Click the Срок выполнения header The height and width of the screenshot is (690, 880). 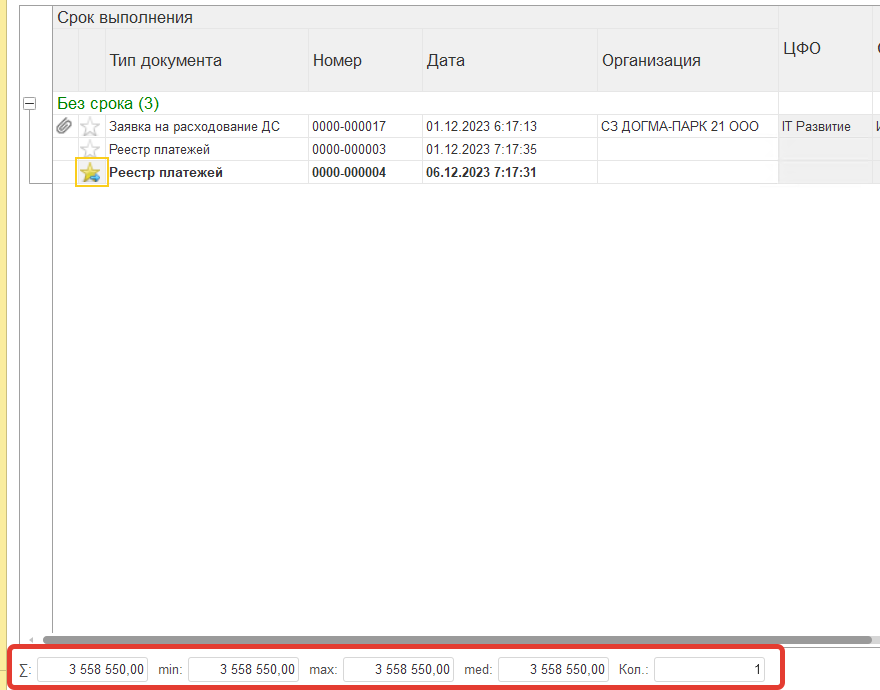coord(125,17)
